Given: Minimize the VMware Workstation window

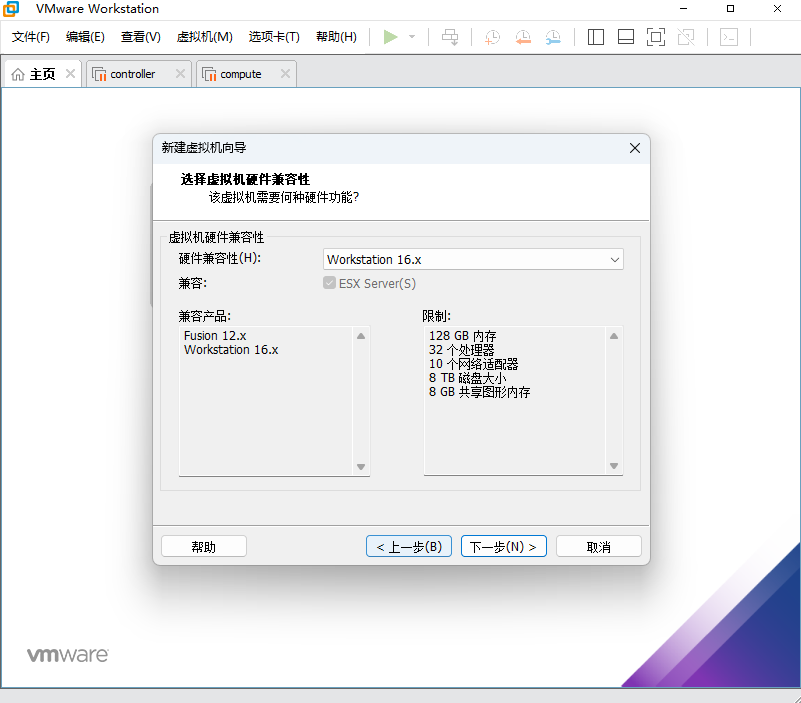Looking at the screenshot, I should (x=684, y=9).
